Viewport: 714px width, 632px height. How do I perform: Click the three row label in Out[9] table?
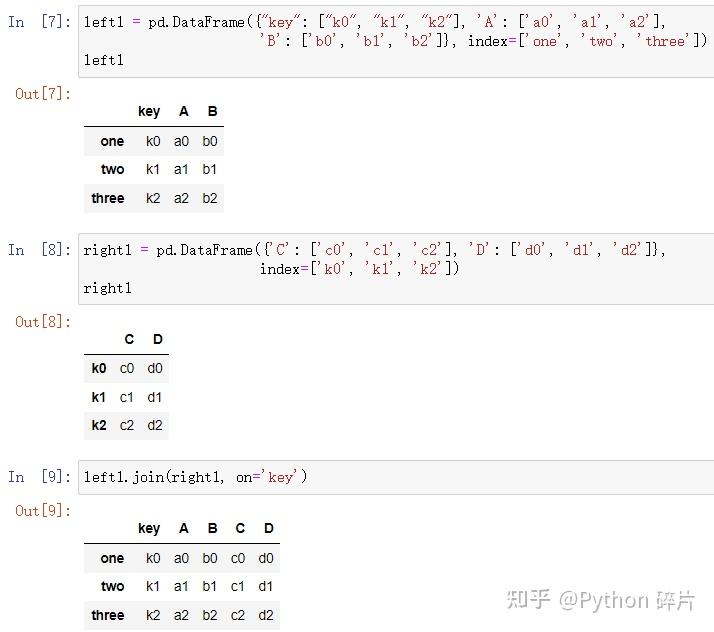(108, 615)
